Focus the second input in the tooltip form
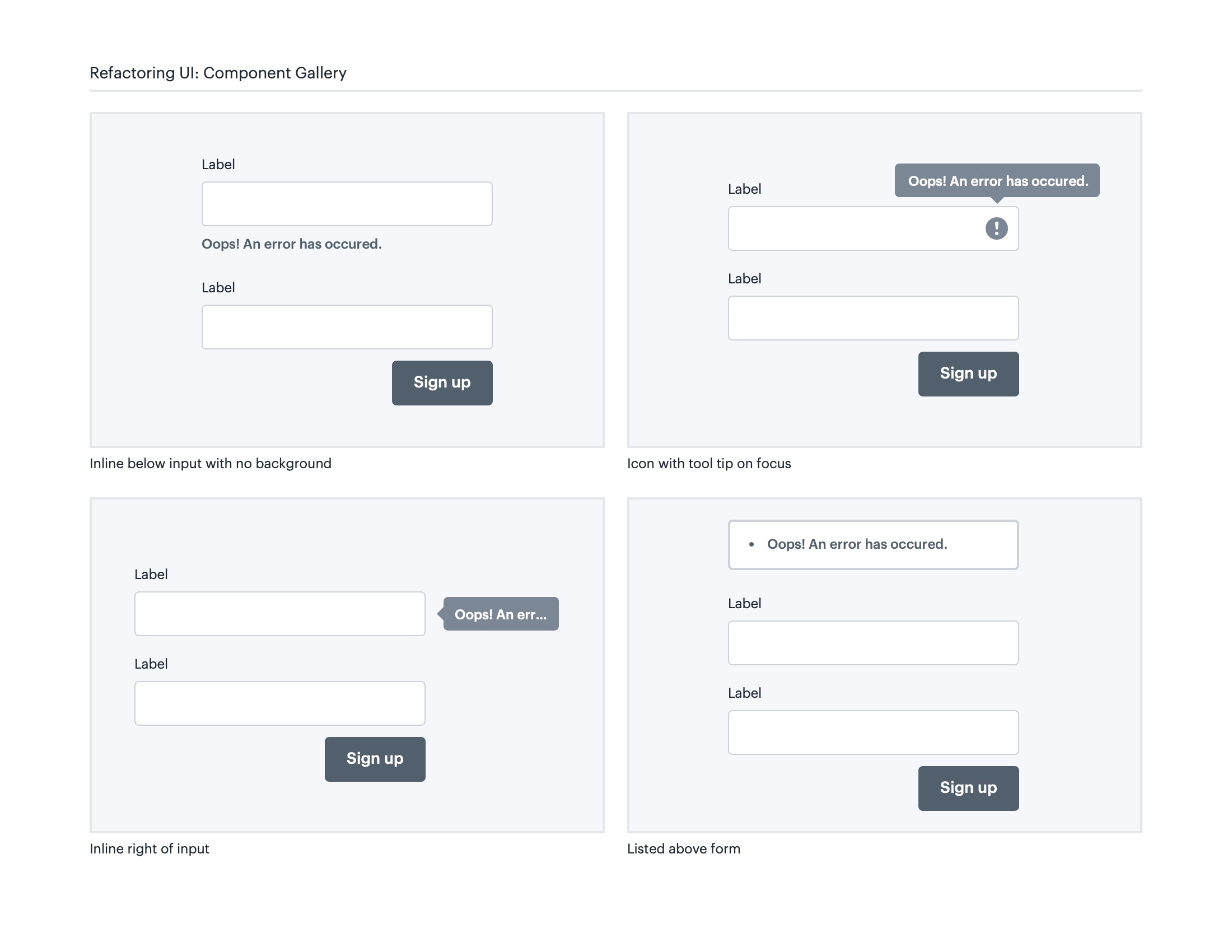The width and height of the screenshot is (1232, 952). pos(872,318)
